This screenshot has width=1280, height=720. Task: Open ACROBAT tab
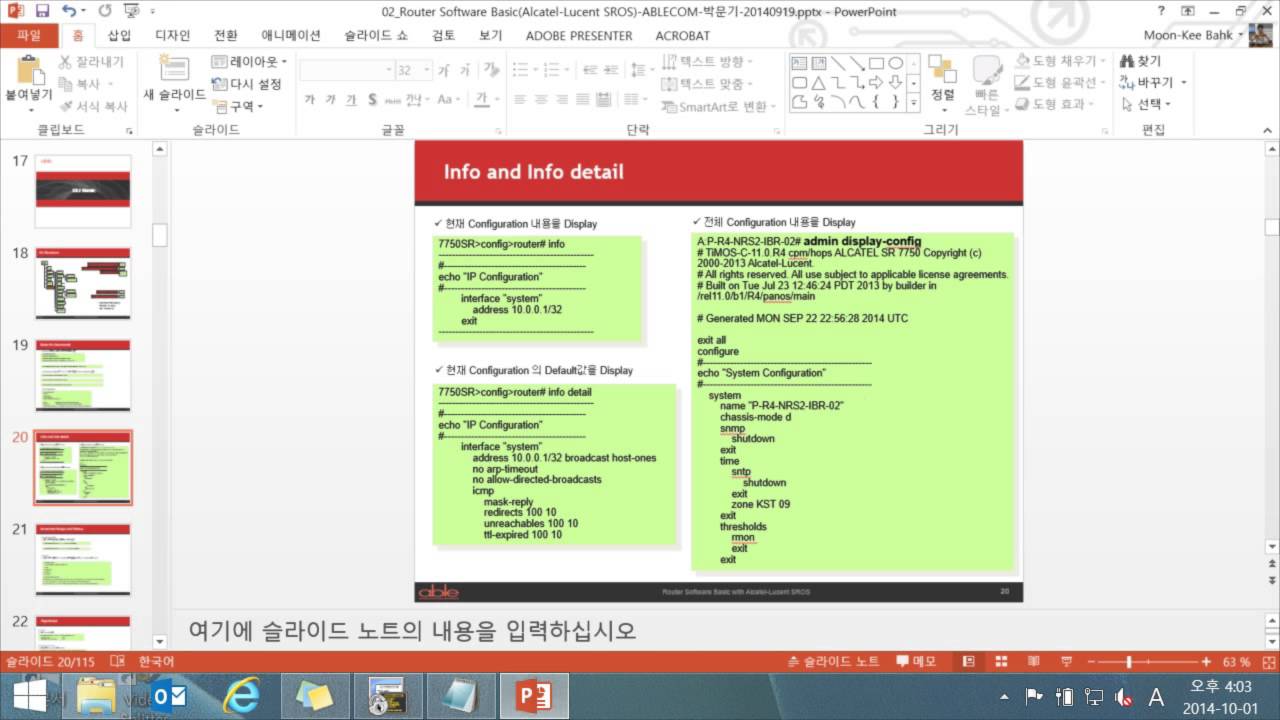click(683, 35)
